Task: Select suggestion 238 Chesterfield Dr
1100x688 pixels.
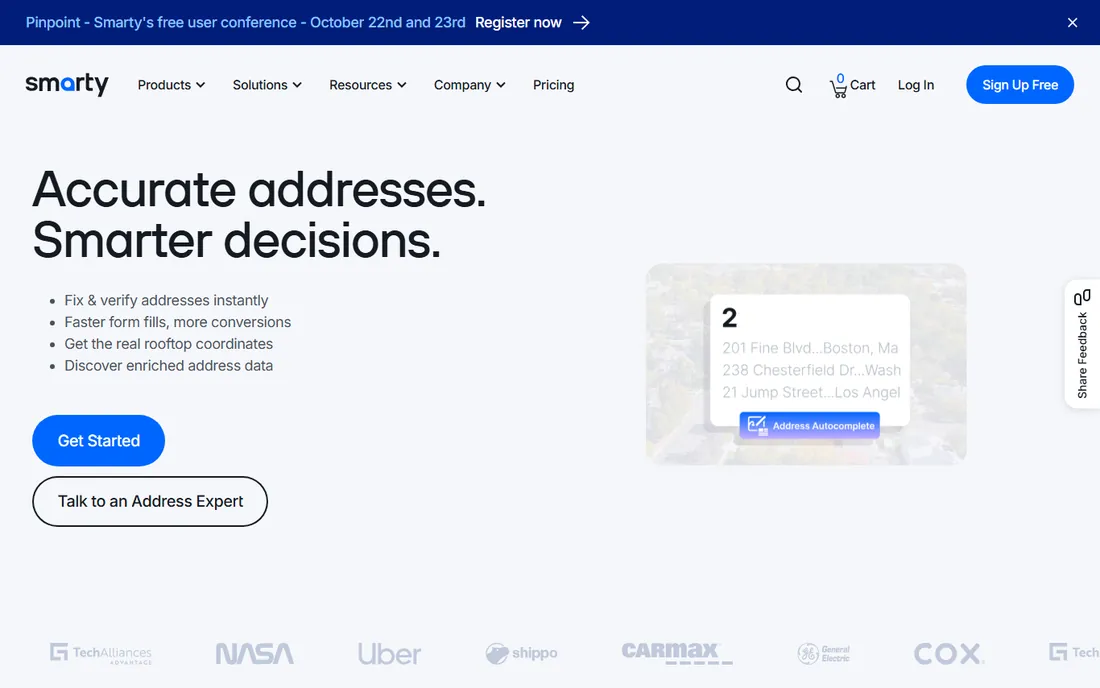Action: click(811, 370)
